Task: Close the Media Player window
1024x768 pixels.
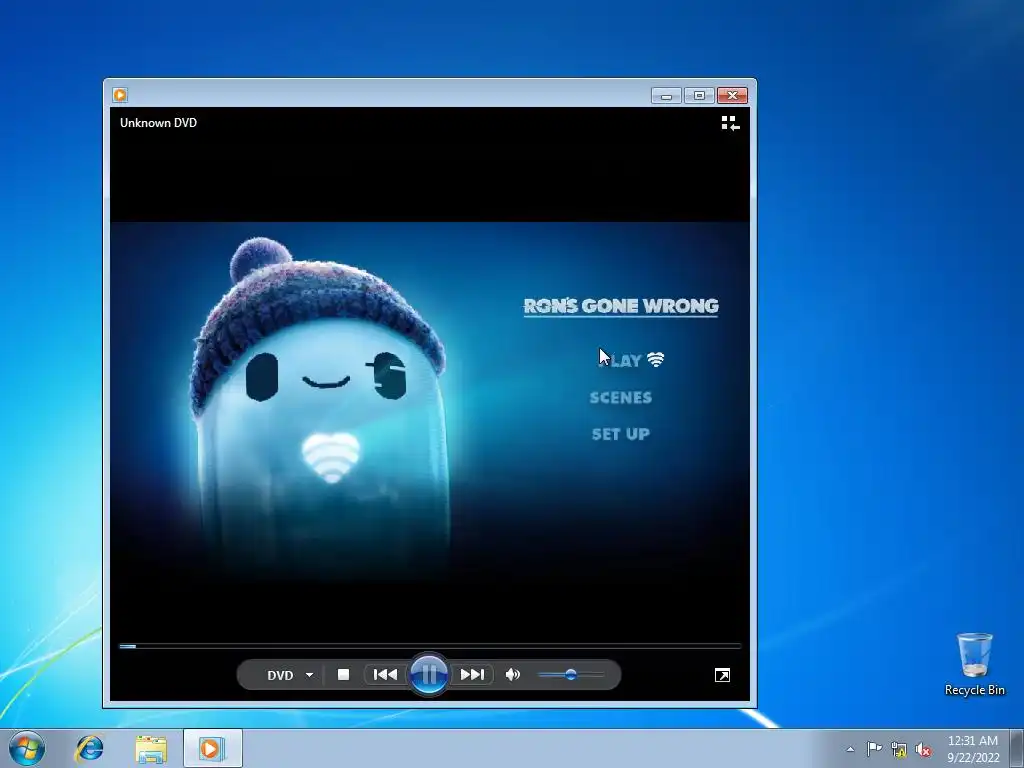Action: pyautogui.click(x=732, y=95)
